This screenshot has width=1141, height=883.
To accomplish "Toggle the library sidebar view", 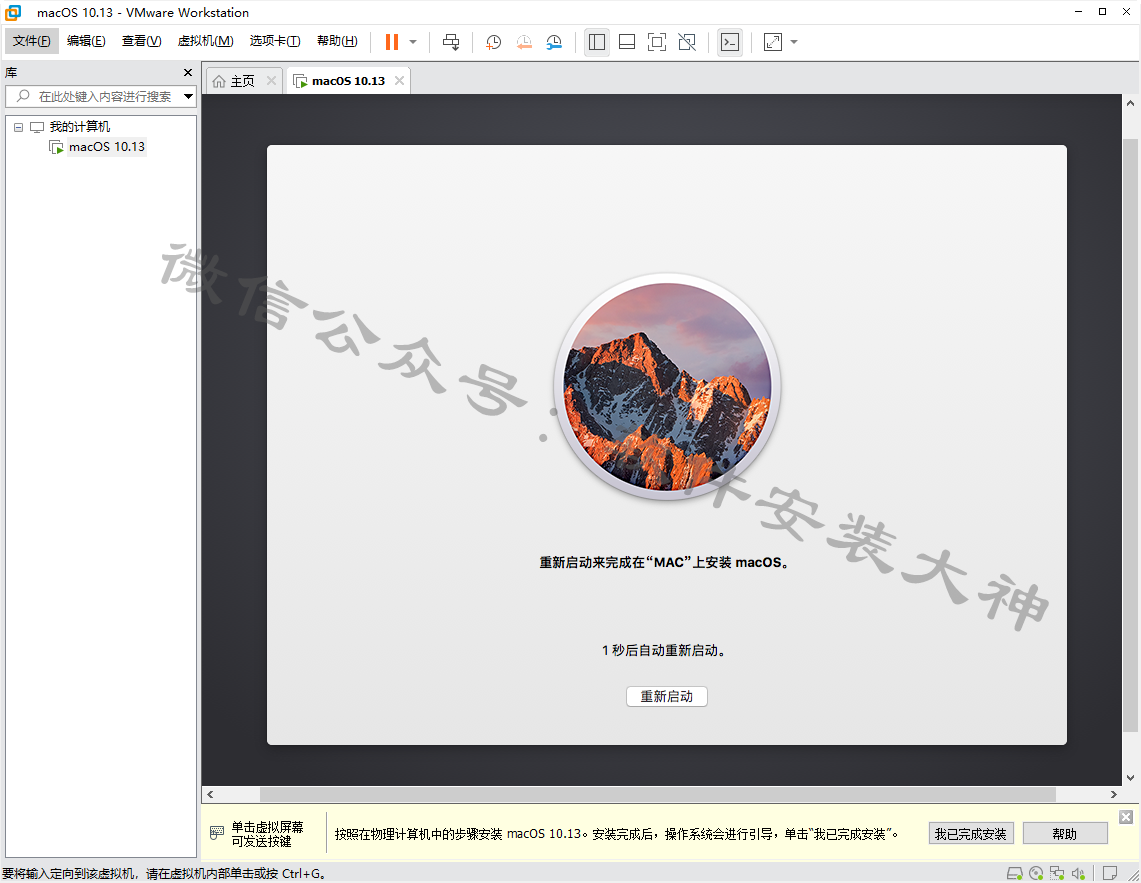I will (597, 42).
